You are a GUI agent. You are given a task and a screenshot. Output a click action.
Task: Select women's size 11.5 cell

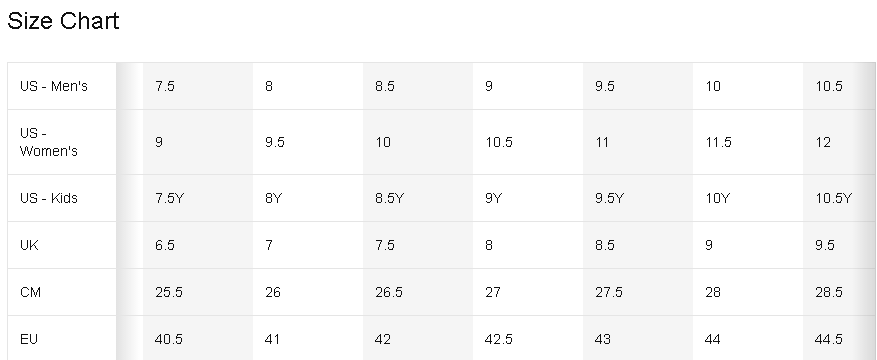748,142
